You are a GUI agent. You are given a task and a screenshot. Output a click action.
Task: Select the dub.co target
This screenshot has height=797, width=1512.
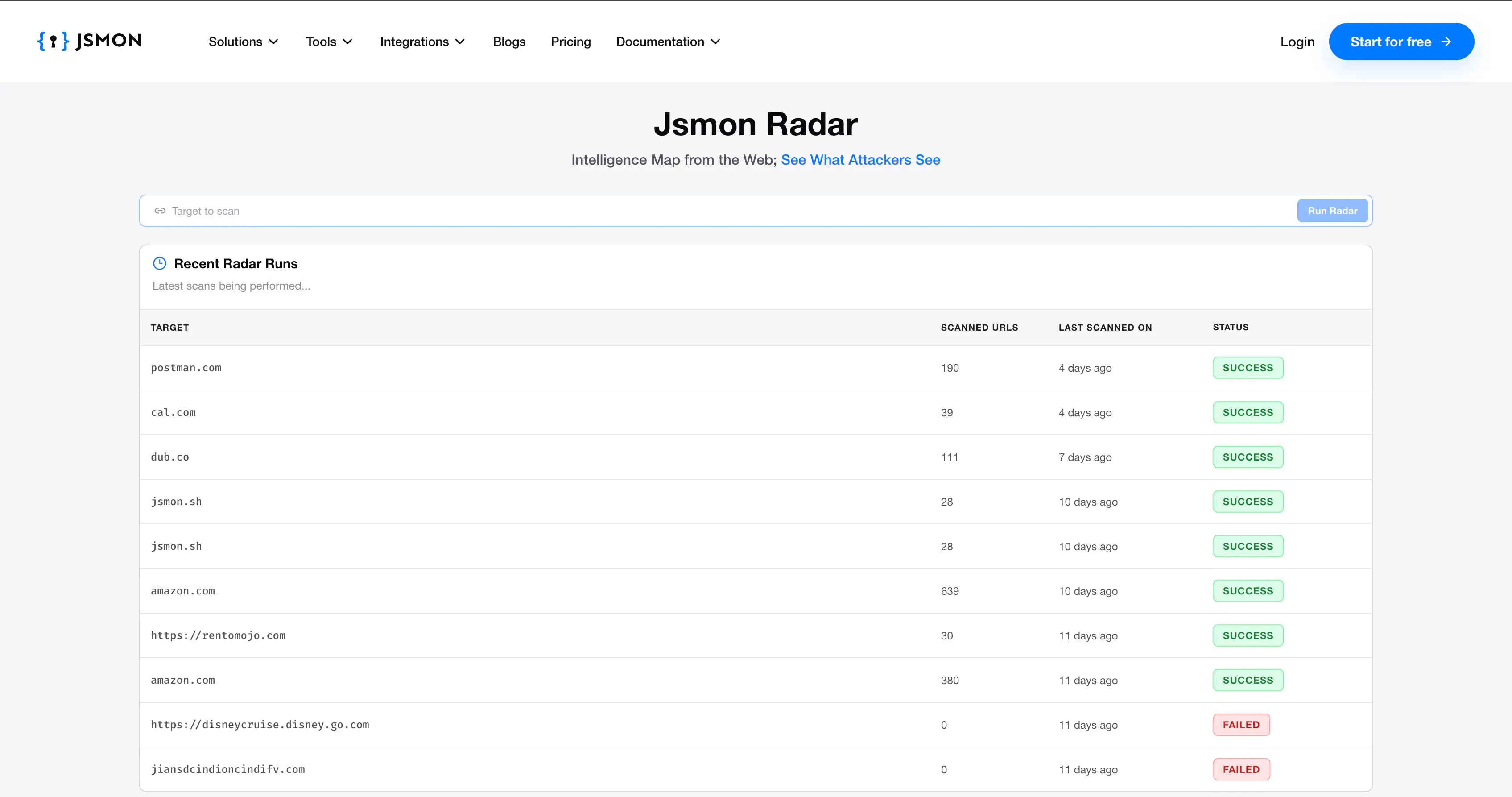point(169,457)
